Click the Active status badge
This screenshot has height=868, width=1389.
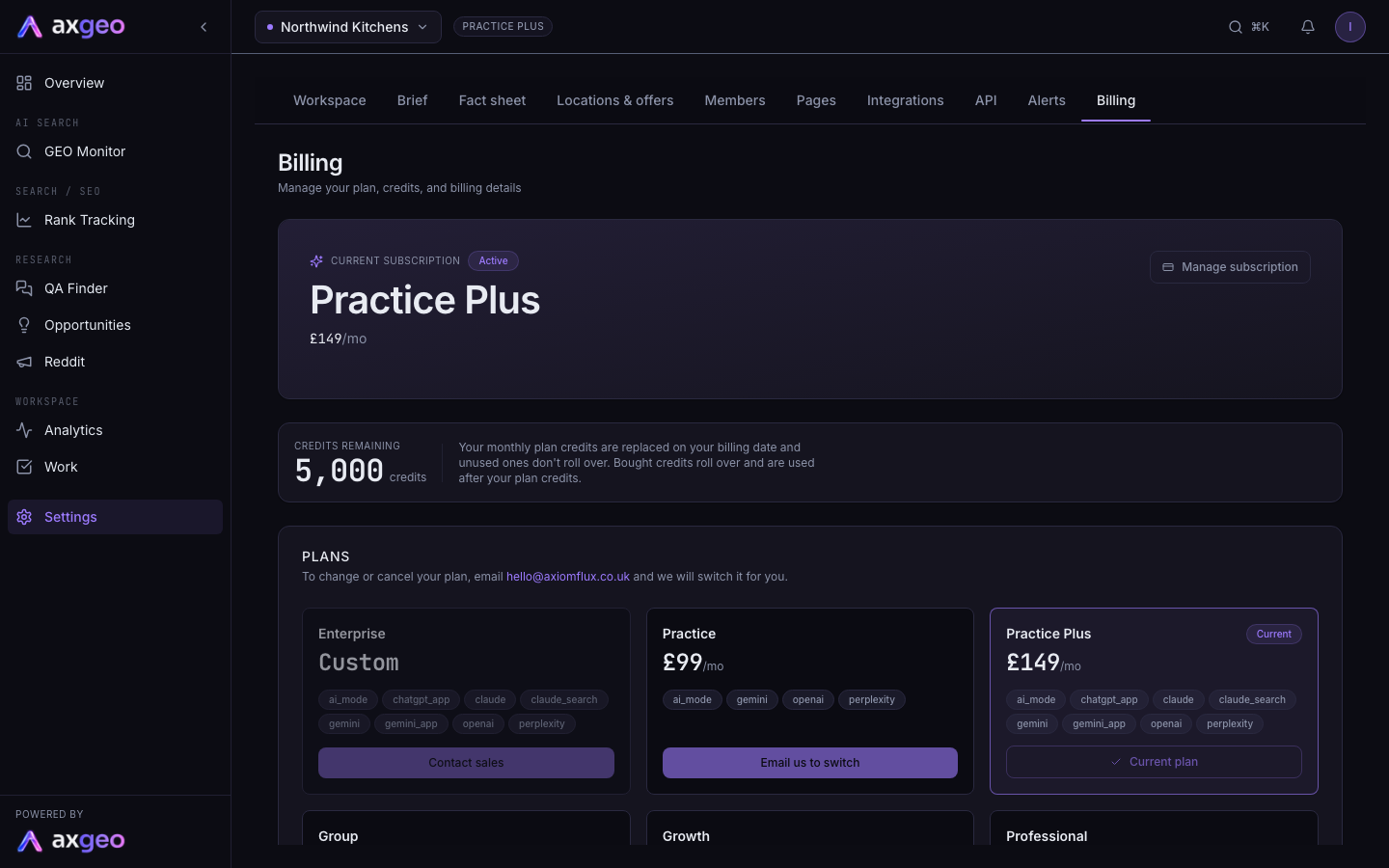[493, 261]
